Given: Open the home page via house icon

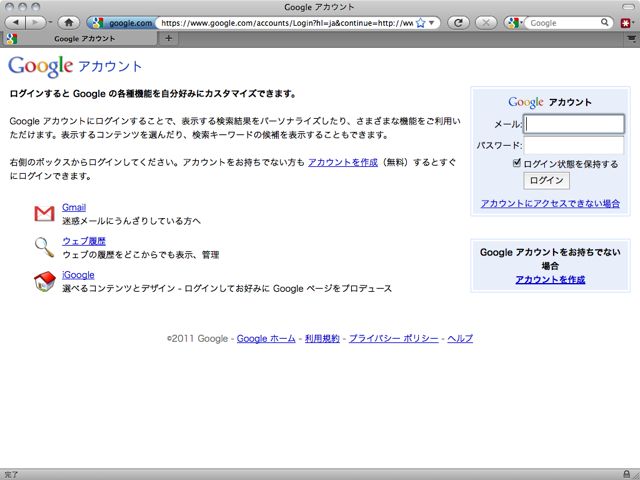Looking at the screenshot, I should coord(69,22).
